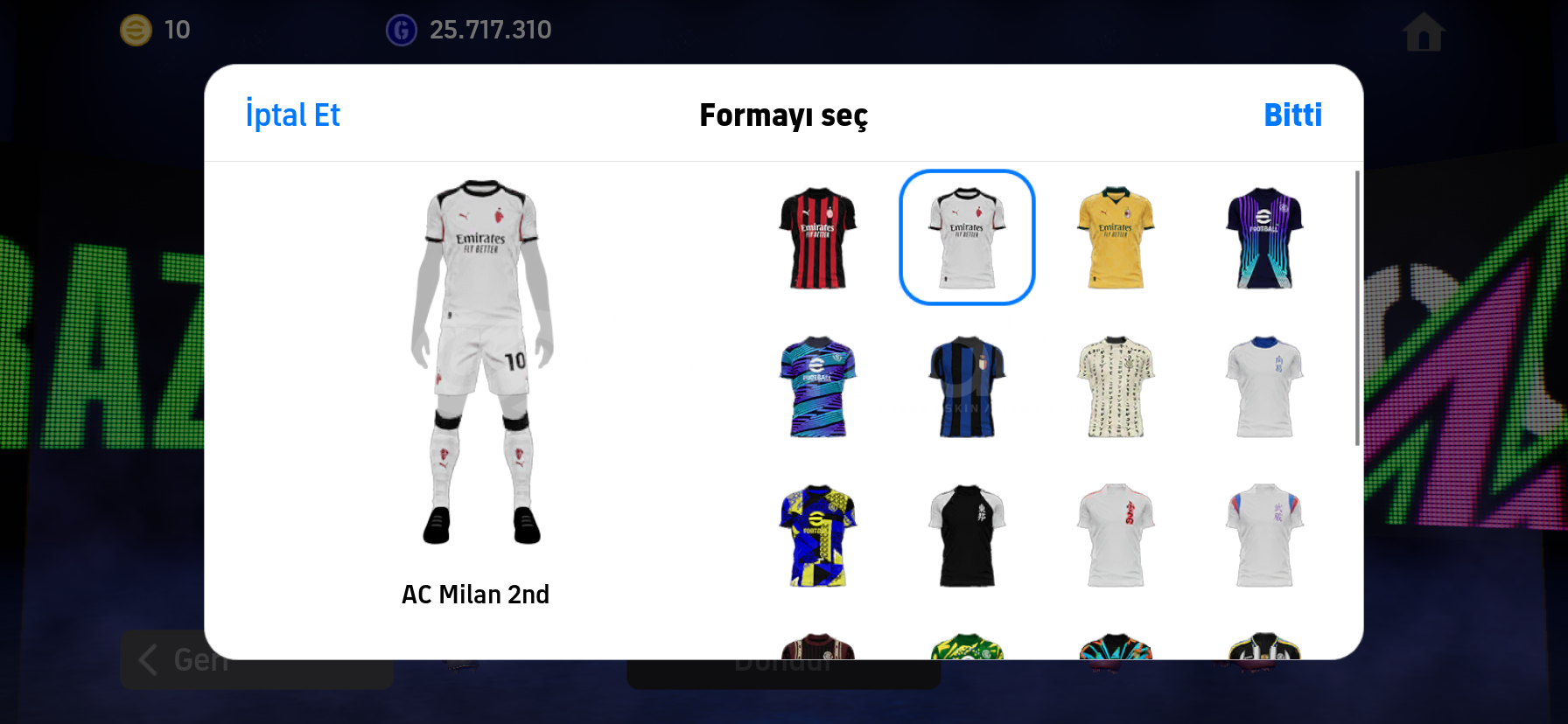
Task: Pick the white jersey with red kanji text
Action: pos(1116,535)
